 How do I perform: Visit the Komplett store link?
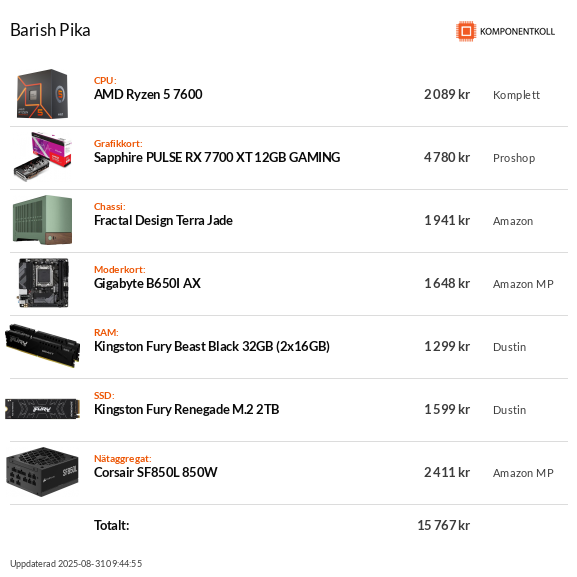tap(516, 95)
